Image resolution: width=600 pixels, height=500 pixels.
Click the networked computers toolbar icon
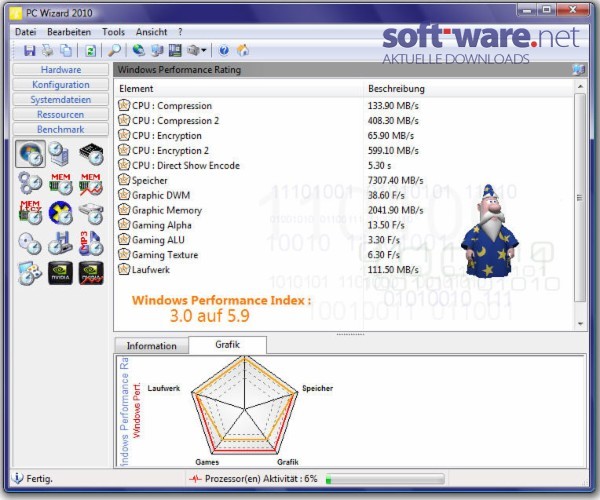pos(157,50)
